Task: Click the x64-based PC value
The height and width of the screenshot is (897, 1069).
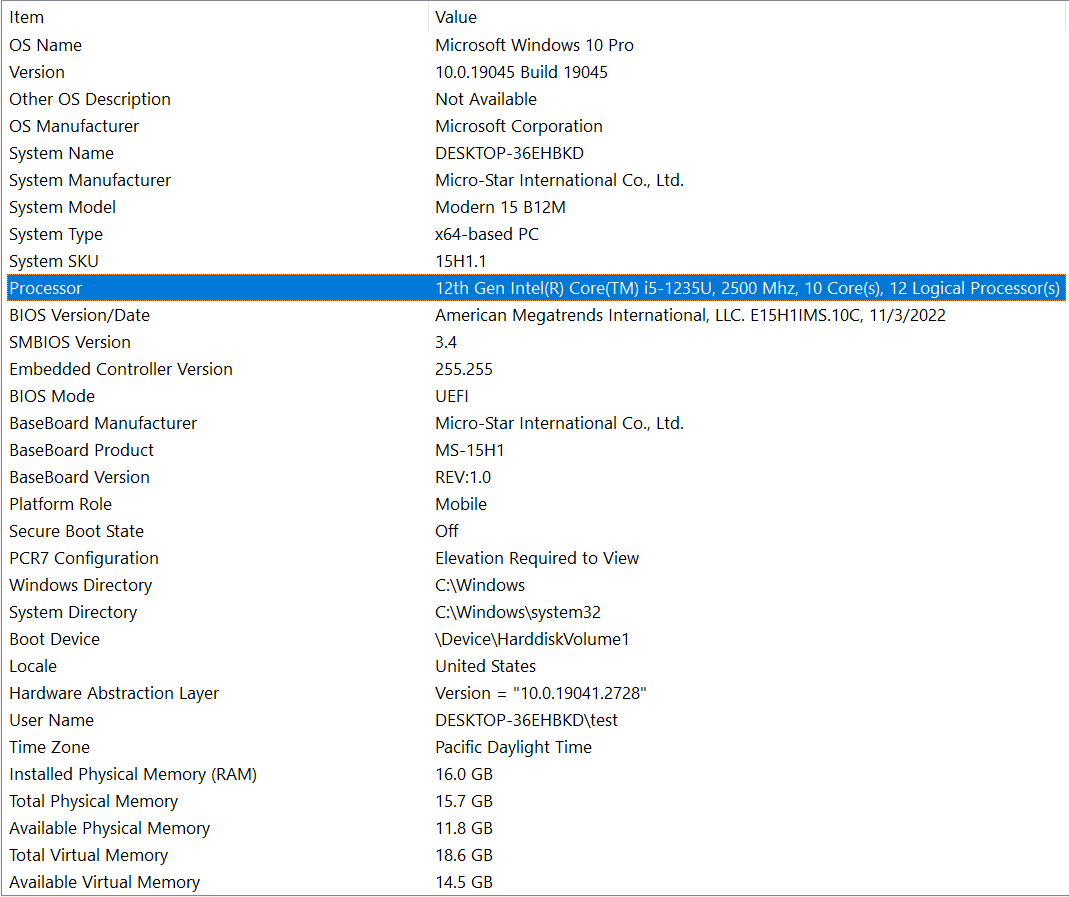Action: pyautogui.click(x=486, y=234)
